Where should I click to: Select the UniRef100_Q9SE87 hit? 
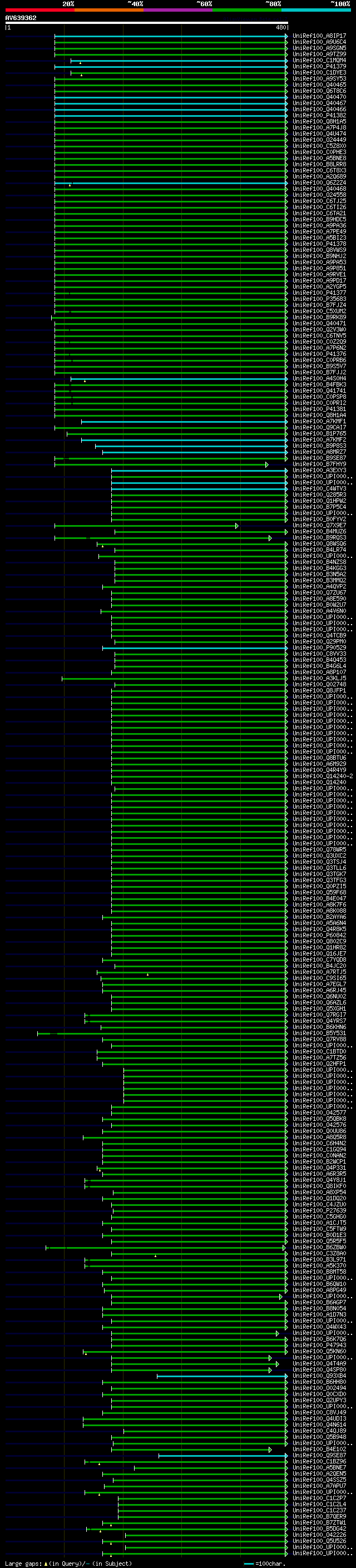(319, 1456)
